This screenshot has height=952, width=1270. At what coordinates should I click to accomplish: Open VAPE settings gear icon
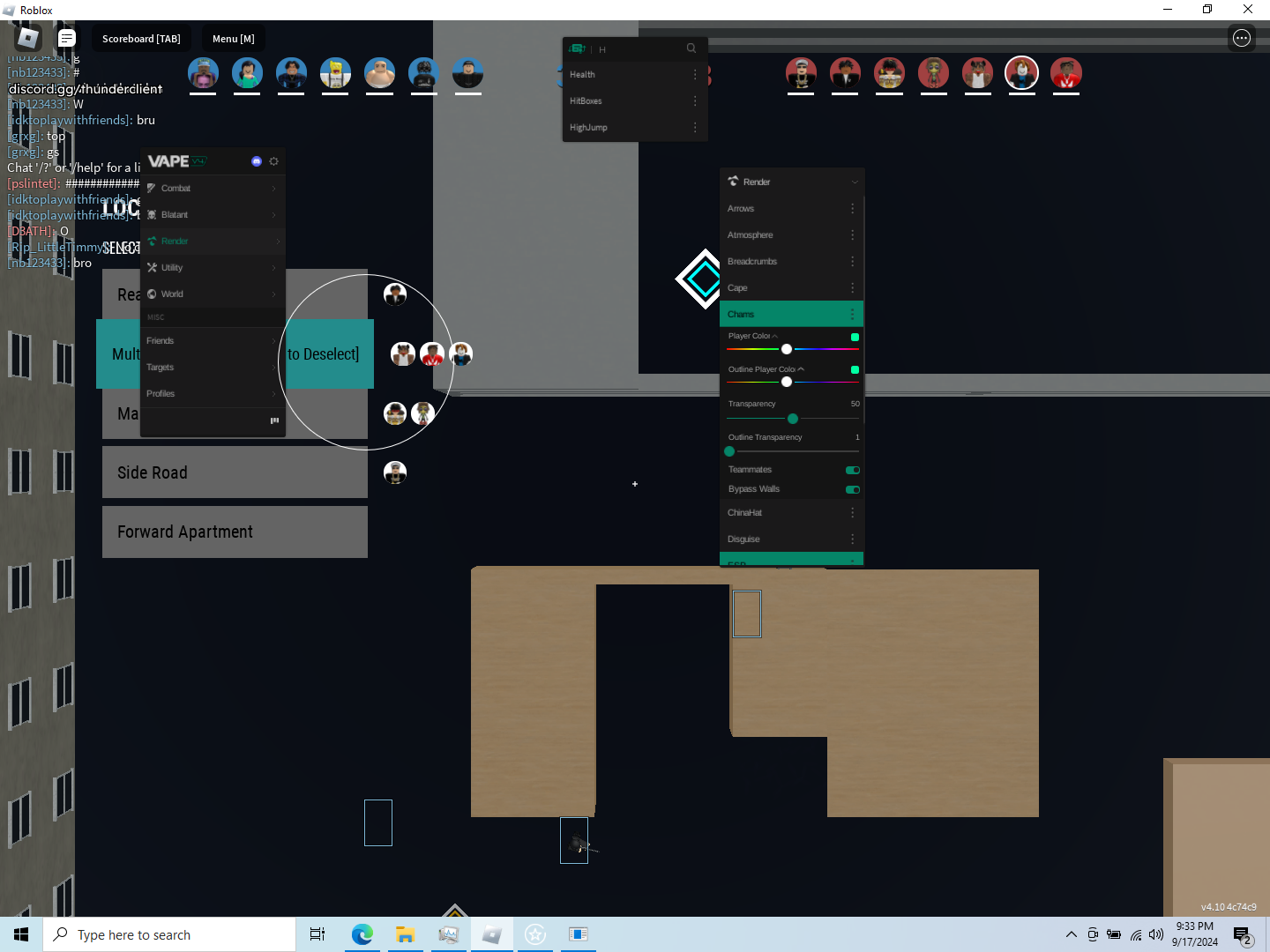(274, 161)
